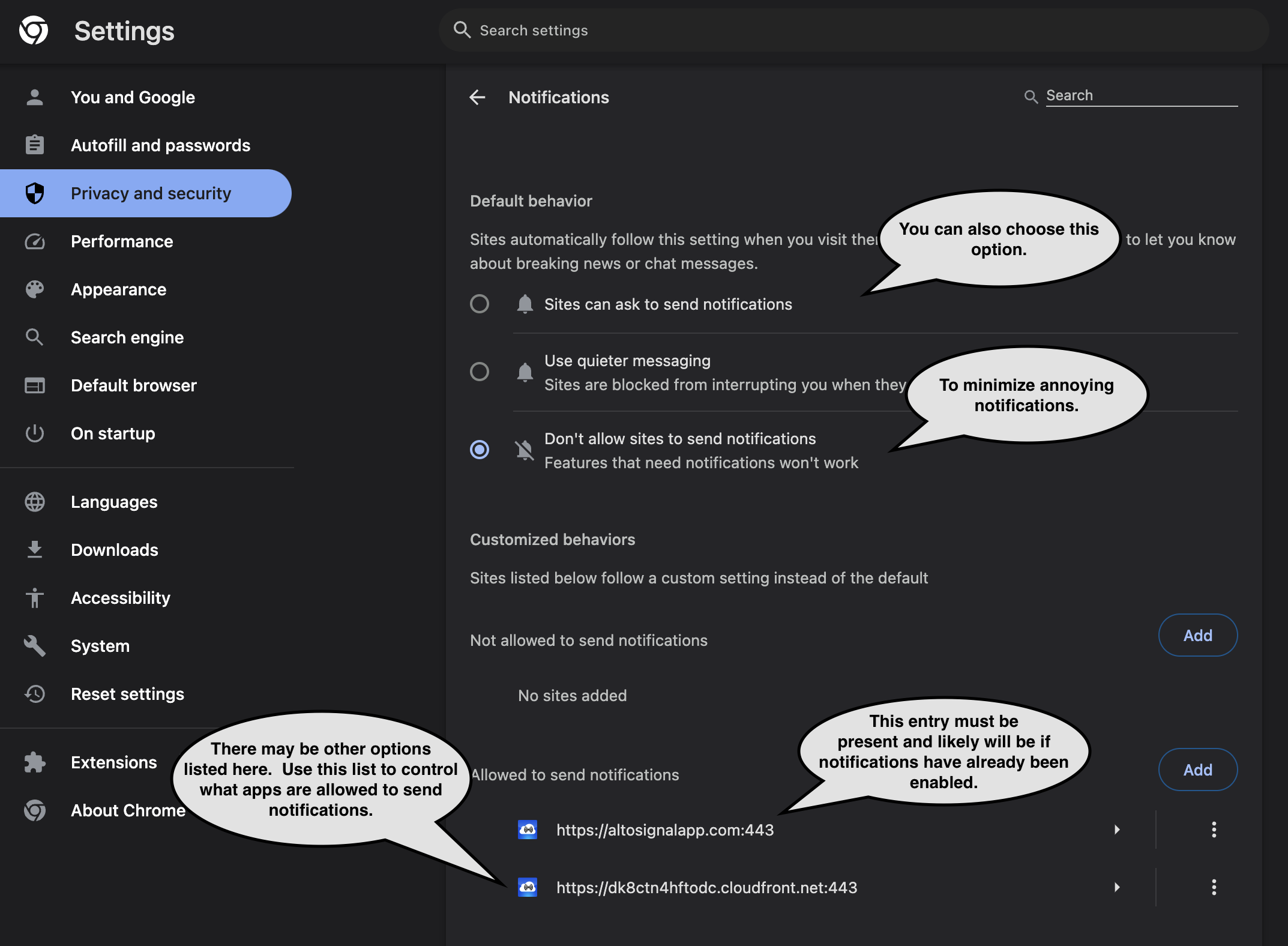Open Autofill and passwords settings
Viewport: 1288px width, 946px height.
pos(160,145)
